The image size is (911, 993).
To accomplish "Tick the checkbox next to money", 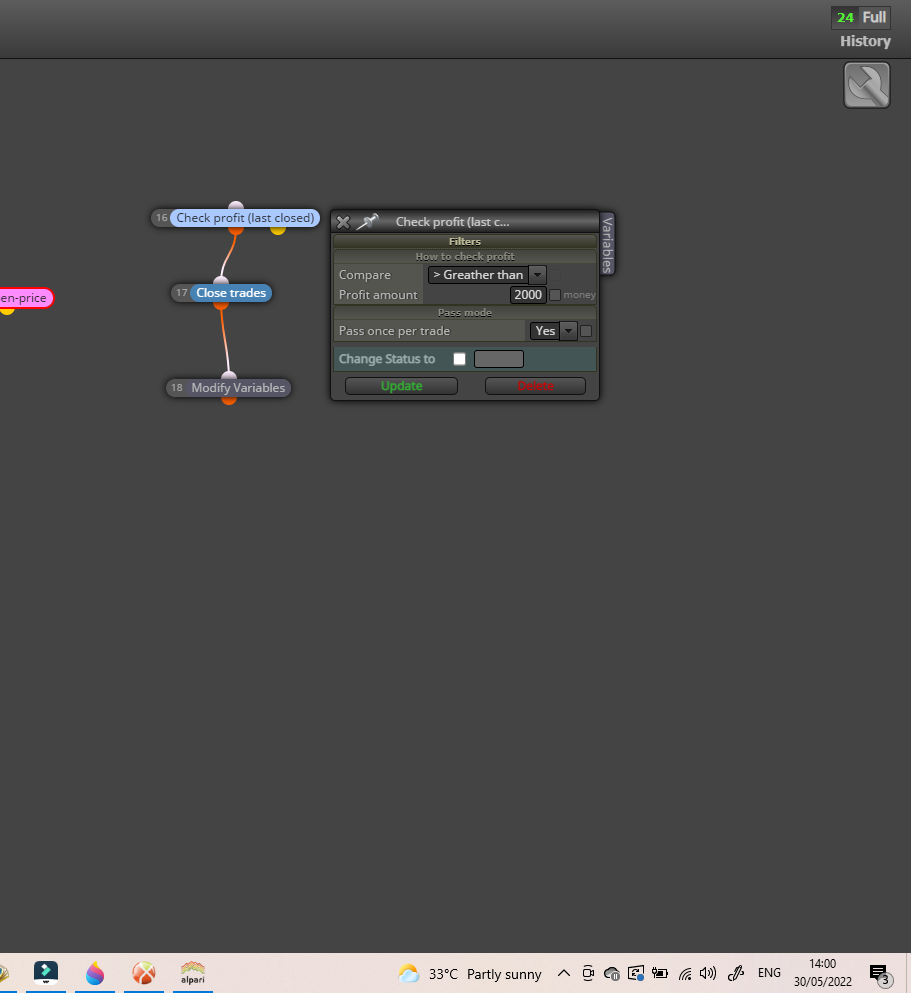I will click(x=555, y=295).
